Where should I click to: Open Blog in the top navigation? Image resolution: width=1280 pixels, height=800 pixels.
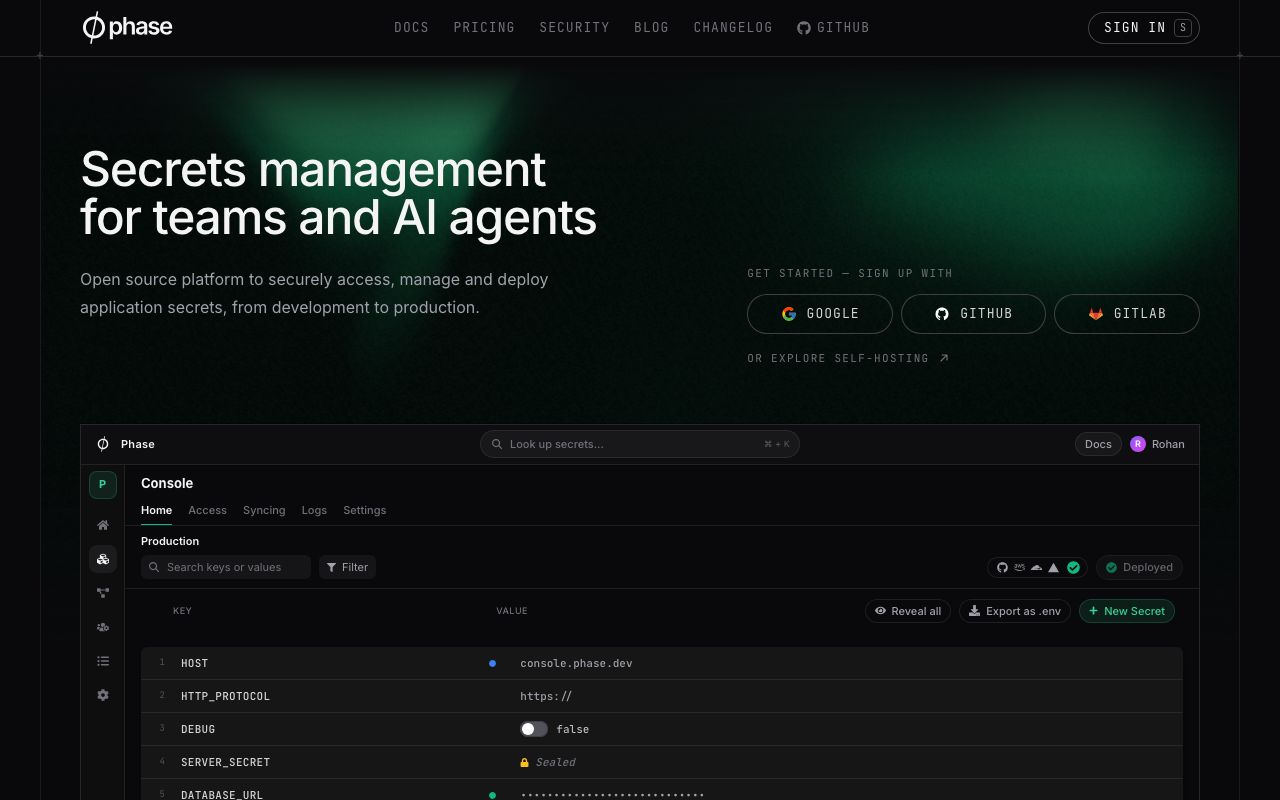pyautogui.click(x=651, y=28)
